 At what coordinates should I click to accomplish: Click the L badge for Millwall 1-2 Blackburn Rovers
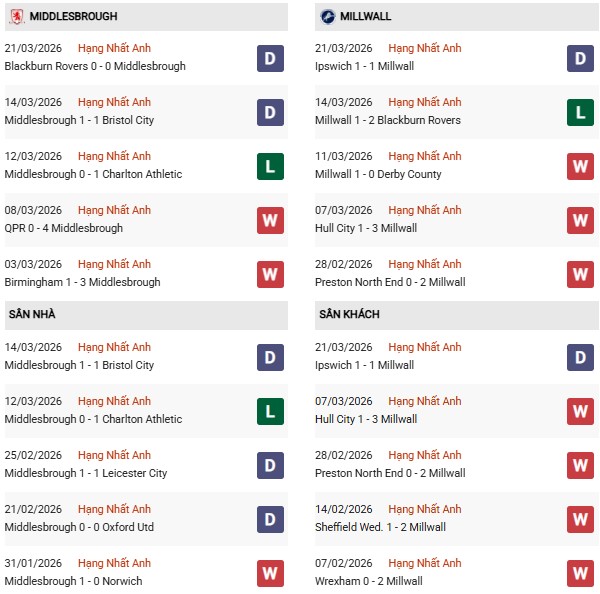click(x=580, y=112)
